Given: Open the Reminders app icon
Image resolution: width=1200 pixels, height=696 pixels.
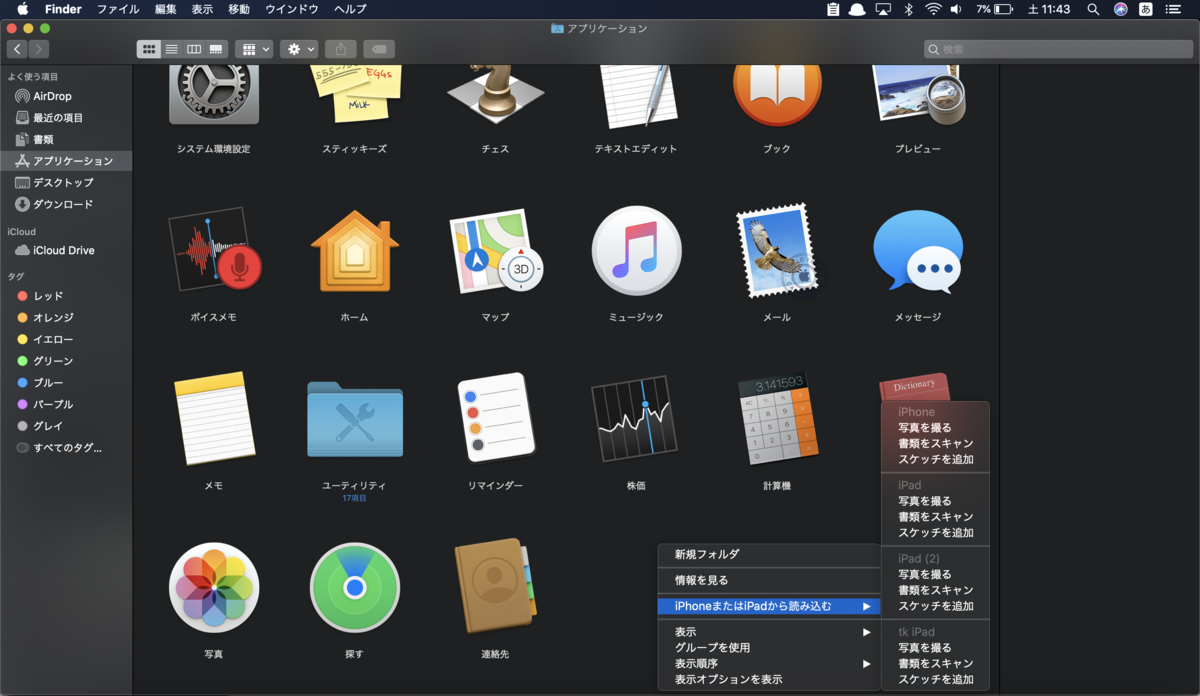Looking at the screenshot, I should tap(495, 418).
